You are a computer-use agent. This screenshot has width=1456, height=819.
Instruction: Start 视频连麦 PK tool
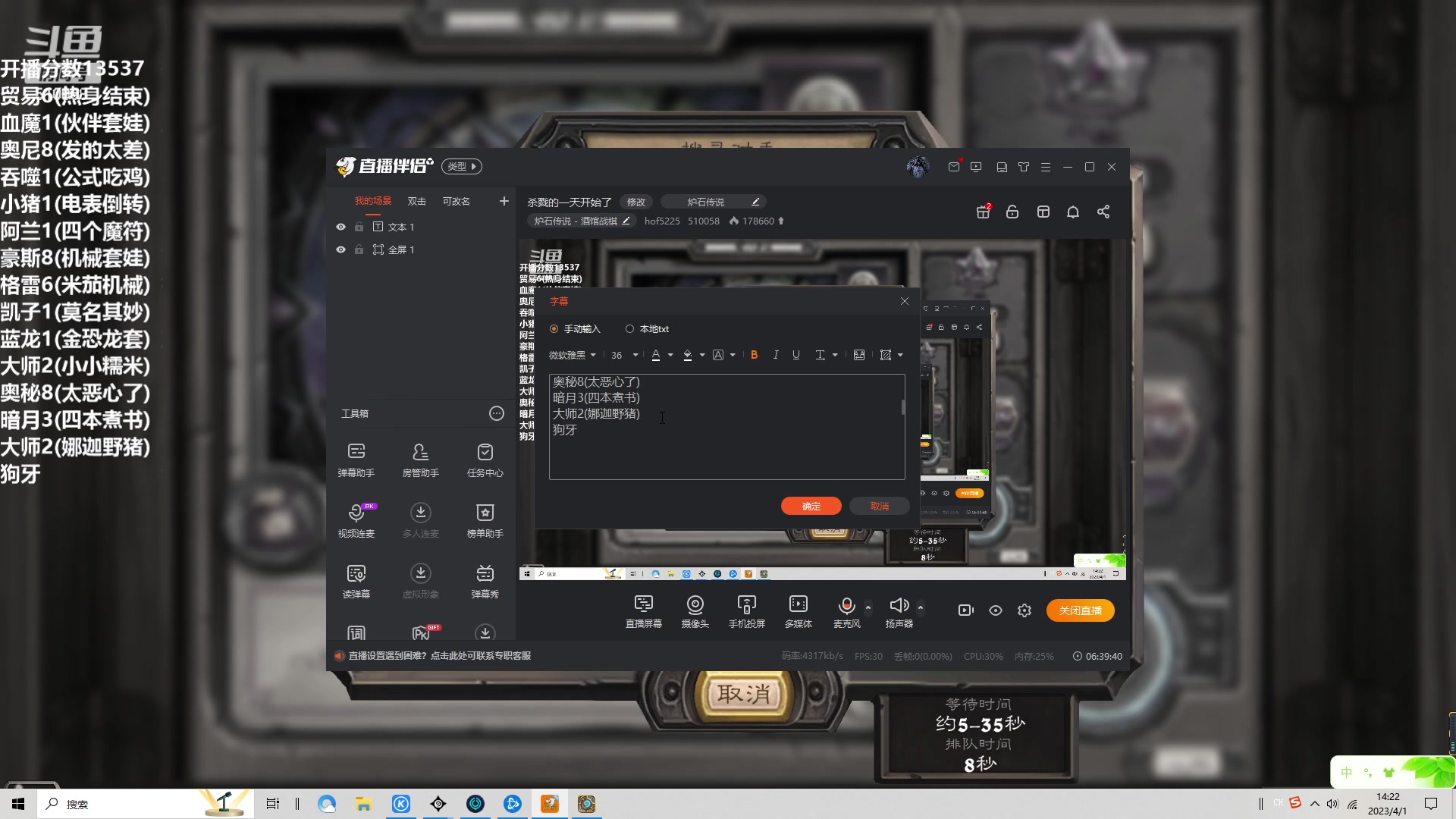(x=356, y=520)
